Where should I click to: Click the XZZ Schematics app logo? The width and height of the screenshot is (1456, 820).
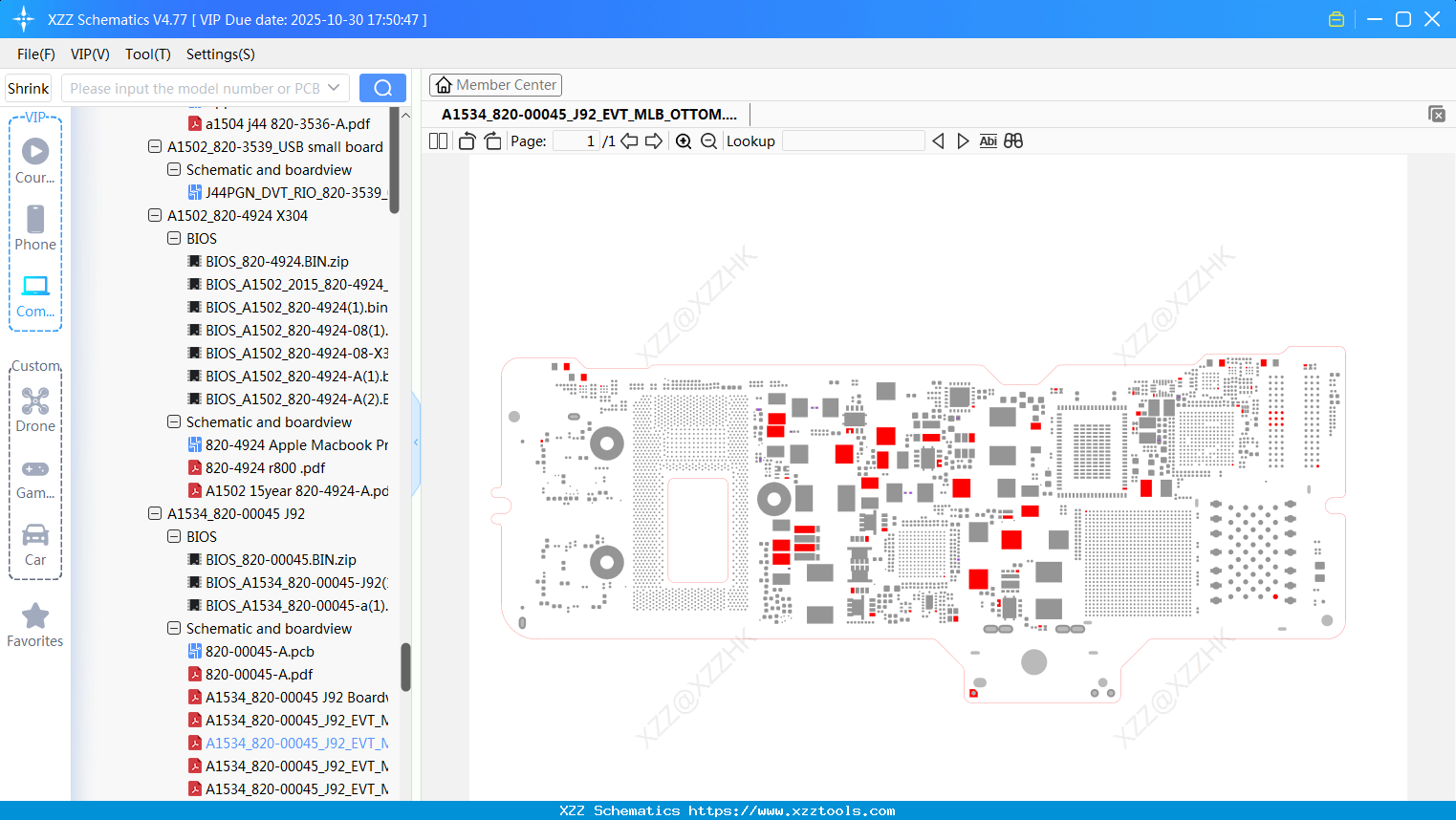pyautogui.click(x=24, y=19)
